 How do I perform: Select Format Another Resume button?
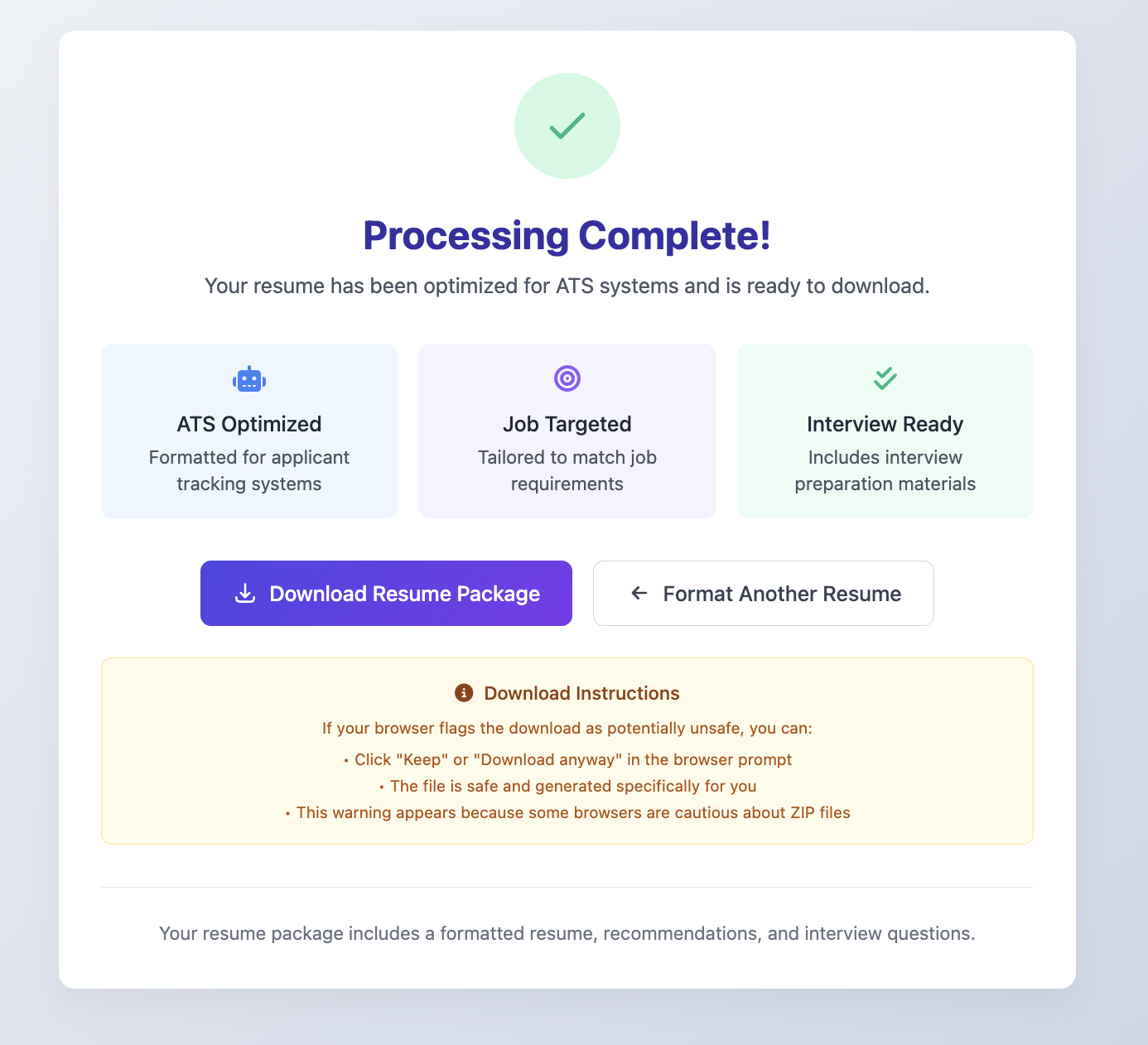point(764,593)
